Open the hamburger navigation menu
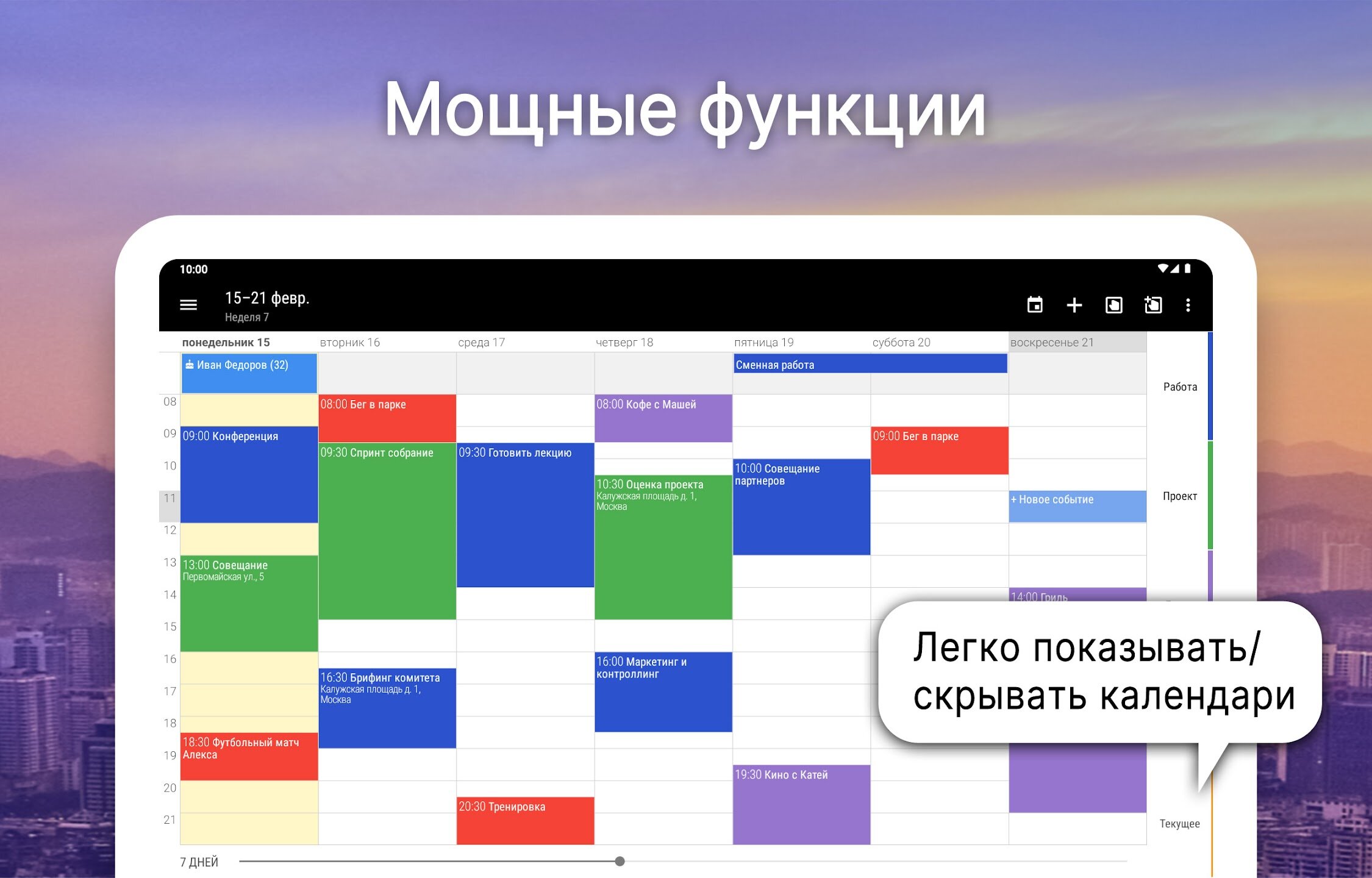The image size is (1372, 878). pos(188,305)
